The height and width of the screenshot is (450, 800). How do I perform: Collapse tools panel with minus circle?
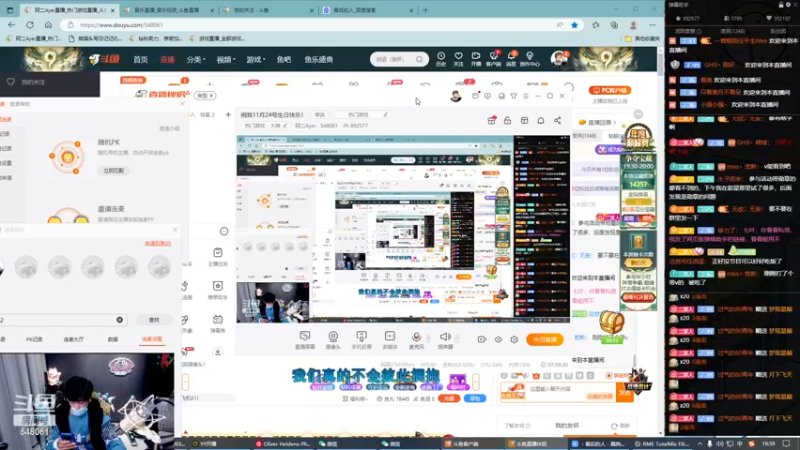tap(224, 231)
